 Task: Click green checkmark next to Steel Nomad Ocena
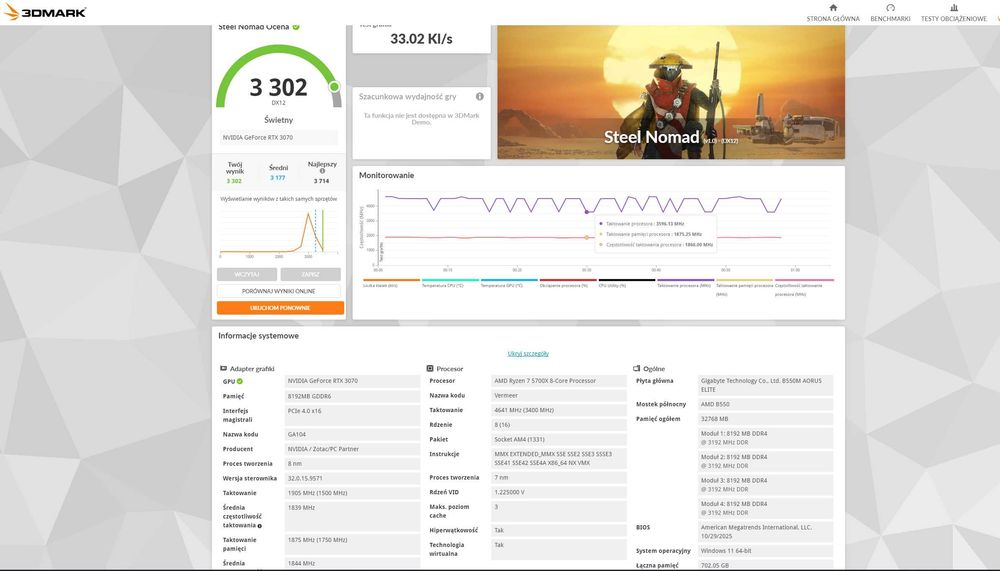[x=296, y=27]
